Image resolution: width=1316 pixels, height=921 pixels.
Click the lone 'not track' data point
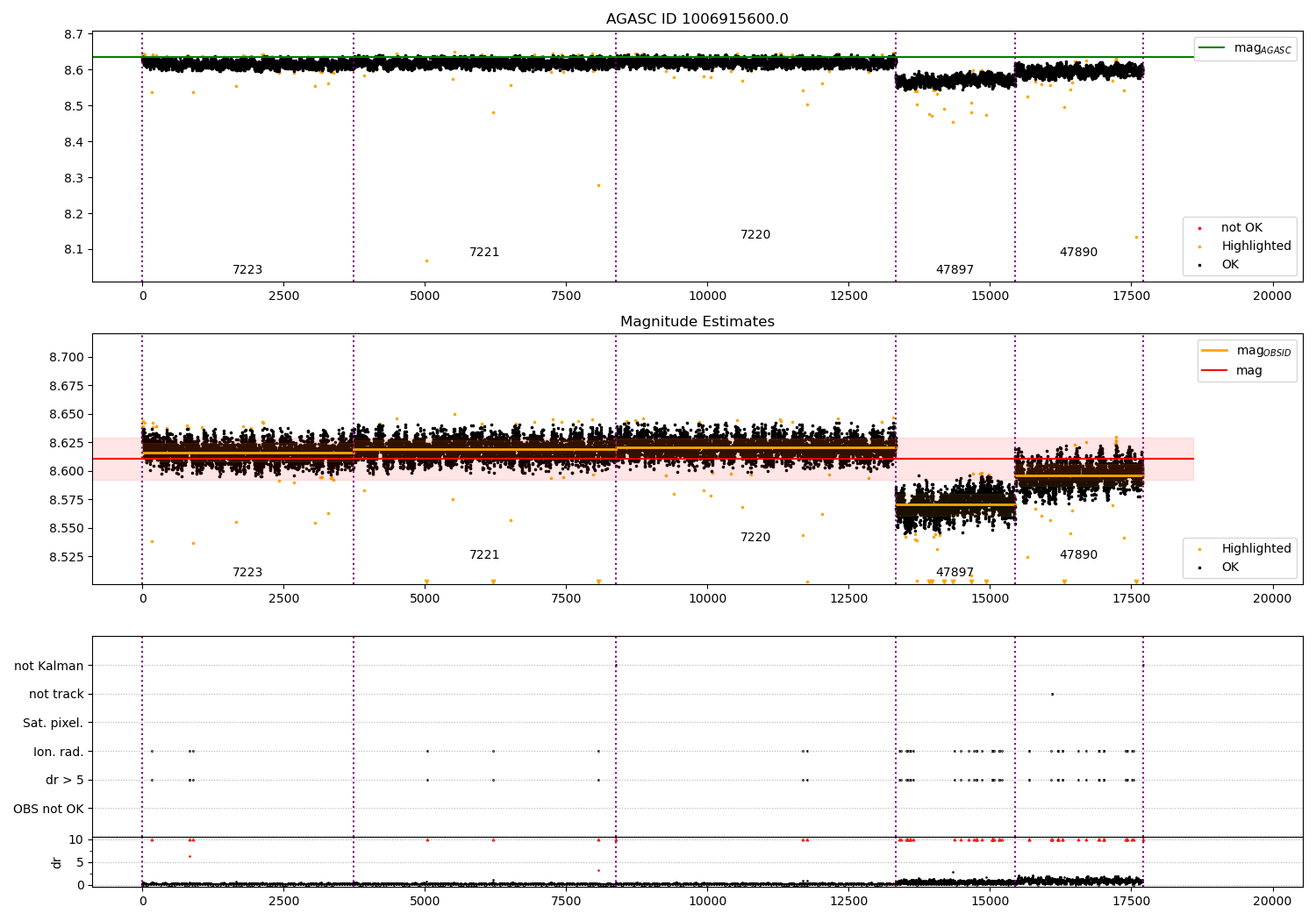1052,695
